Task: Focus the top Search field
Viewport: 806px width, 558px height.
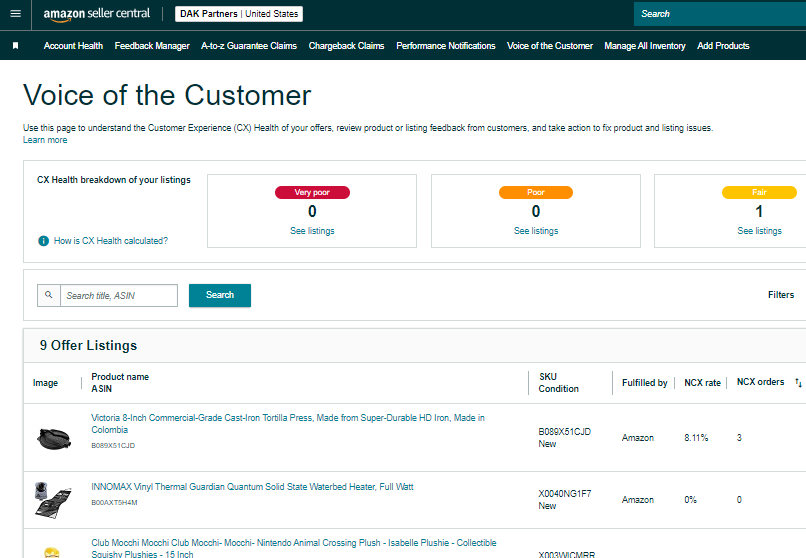Action: coord(720,14)
